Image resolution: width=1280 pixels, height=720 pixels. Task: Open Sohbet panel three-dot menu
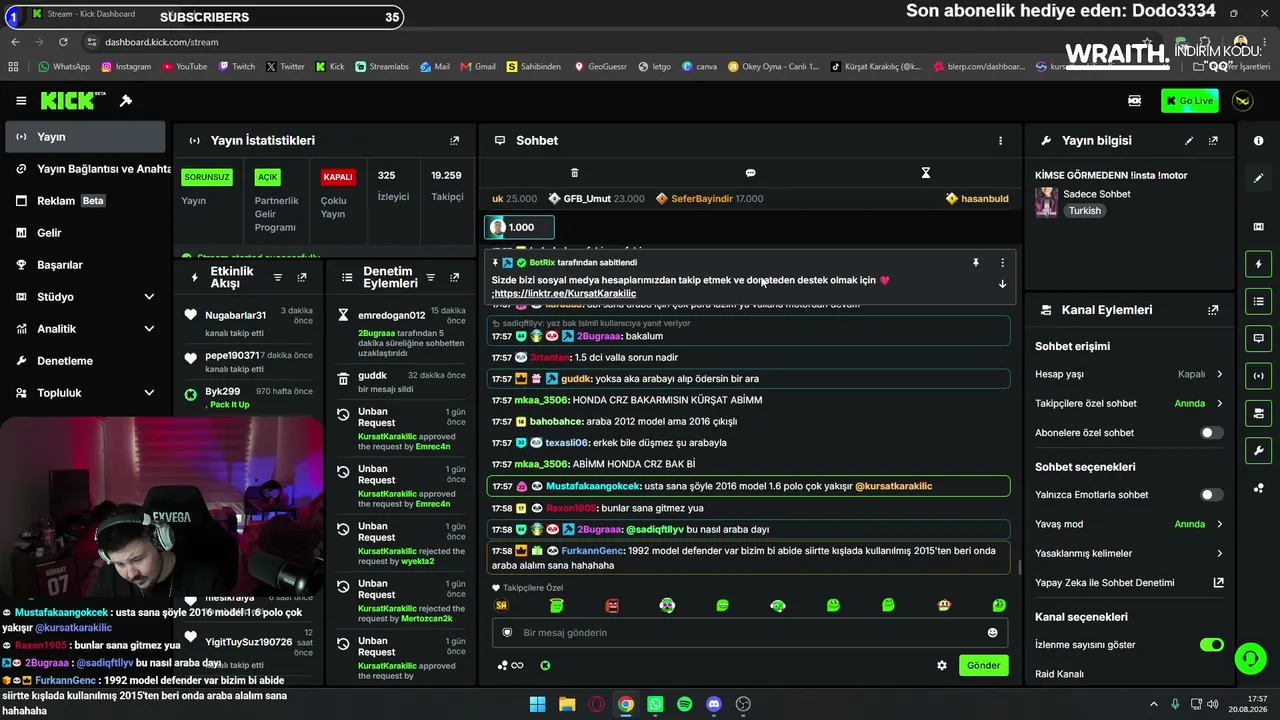pyautogui.click(x=1000, y=141)
